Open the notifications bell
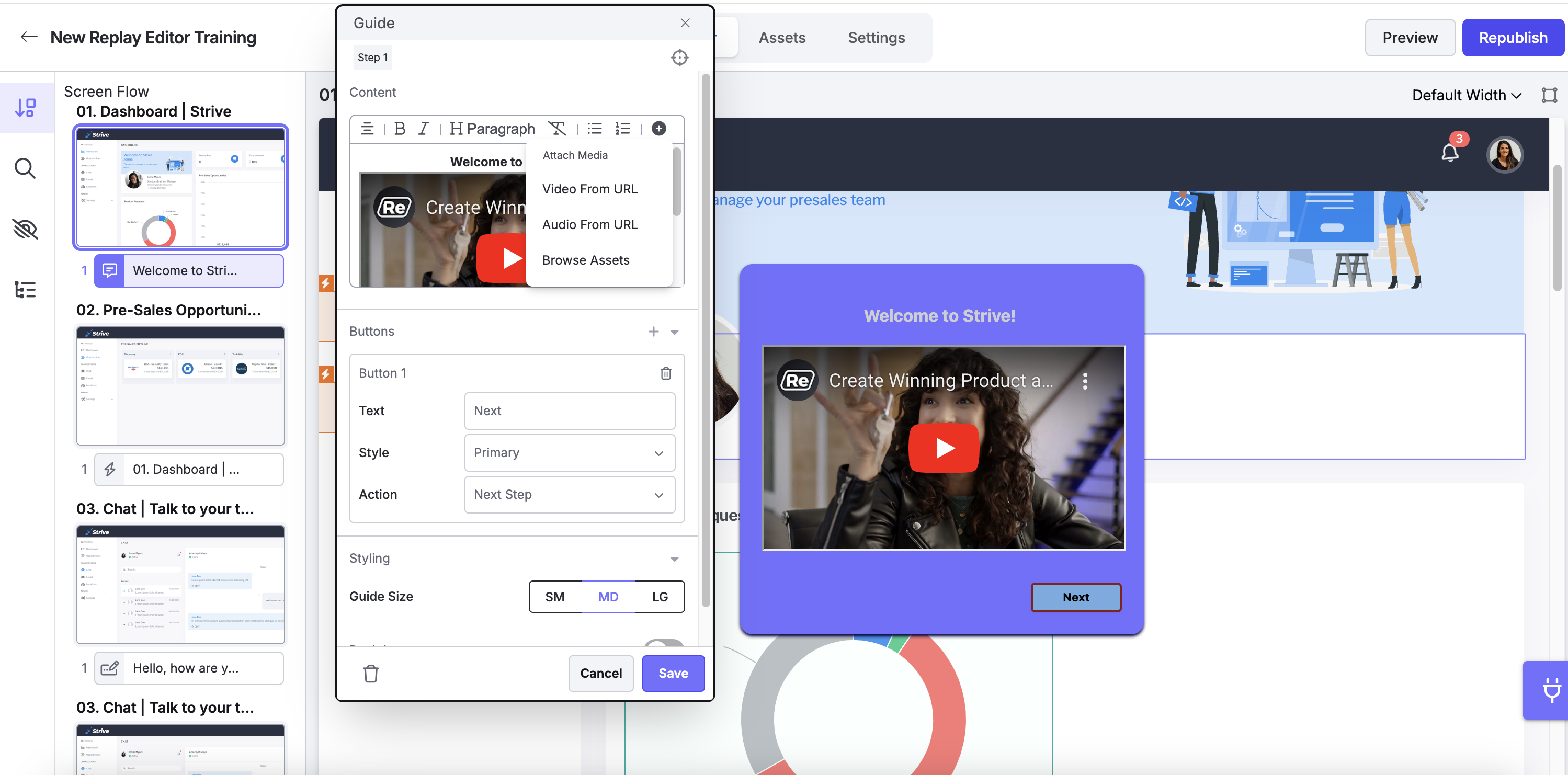 pos(1450,152)
